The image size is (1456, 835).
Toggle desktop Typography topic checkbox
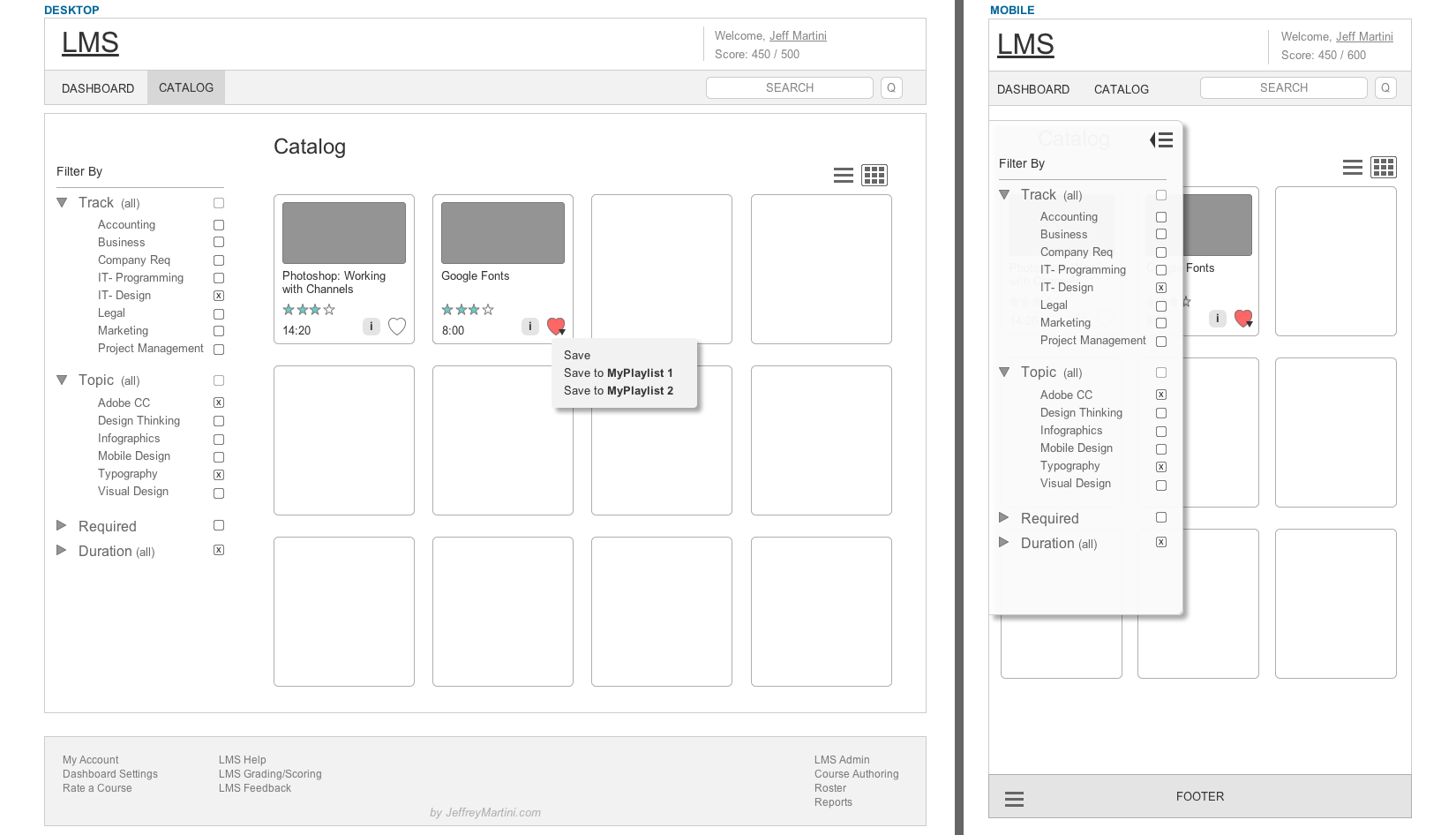click(219, 475)
